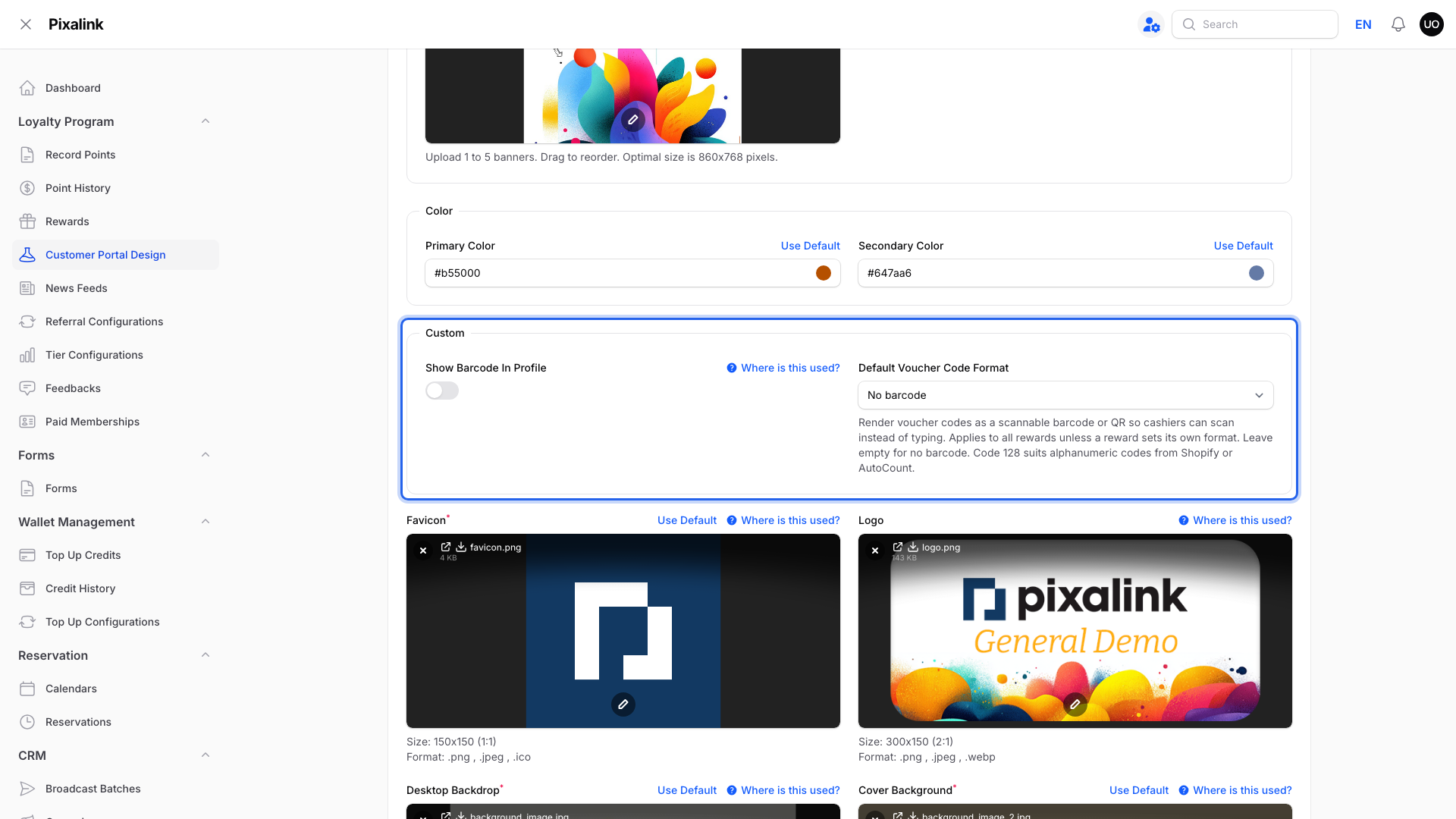
Task: Collapse the Wallet Management section
Action: 206,522
